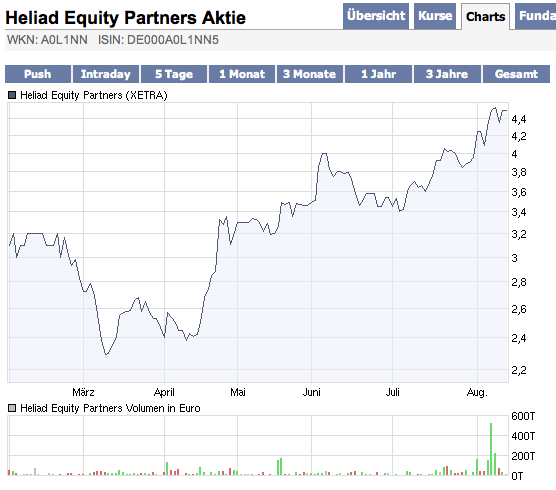This screenshot has width=556, height=490.
Task: Switch chart to 3 Monate
Action: point(310,74)
